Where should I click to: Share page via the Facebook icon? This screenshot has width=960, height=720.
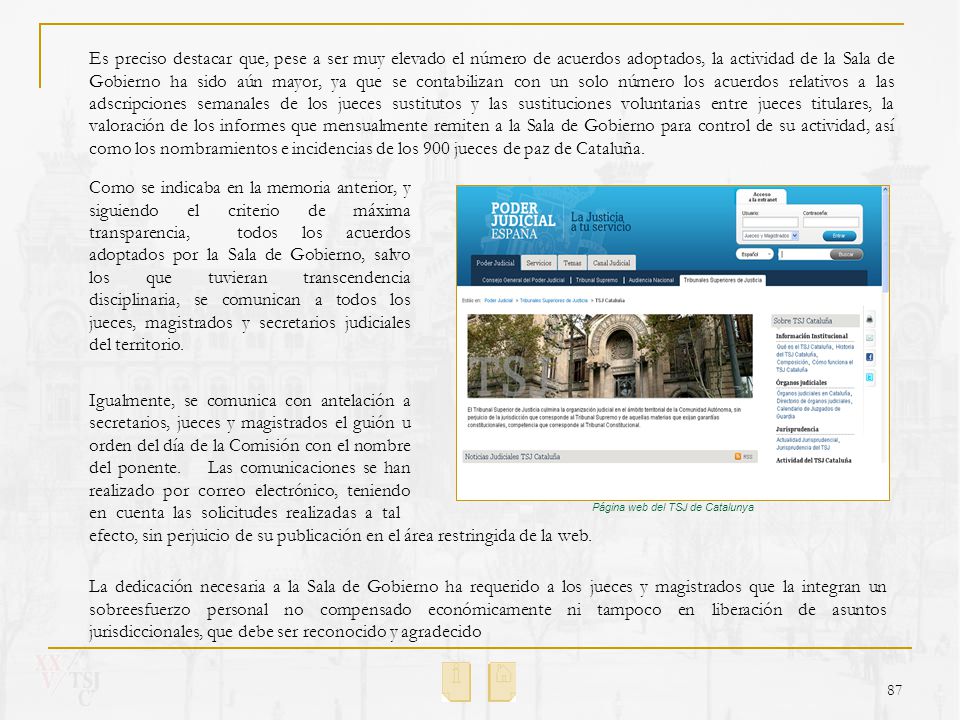point(869,357)
